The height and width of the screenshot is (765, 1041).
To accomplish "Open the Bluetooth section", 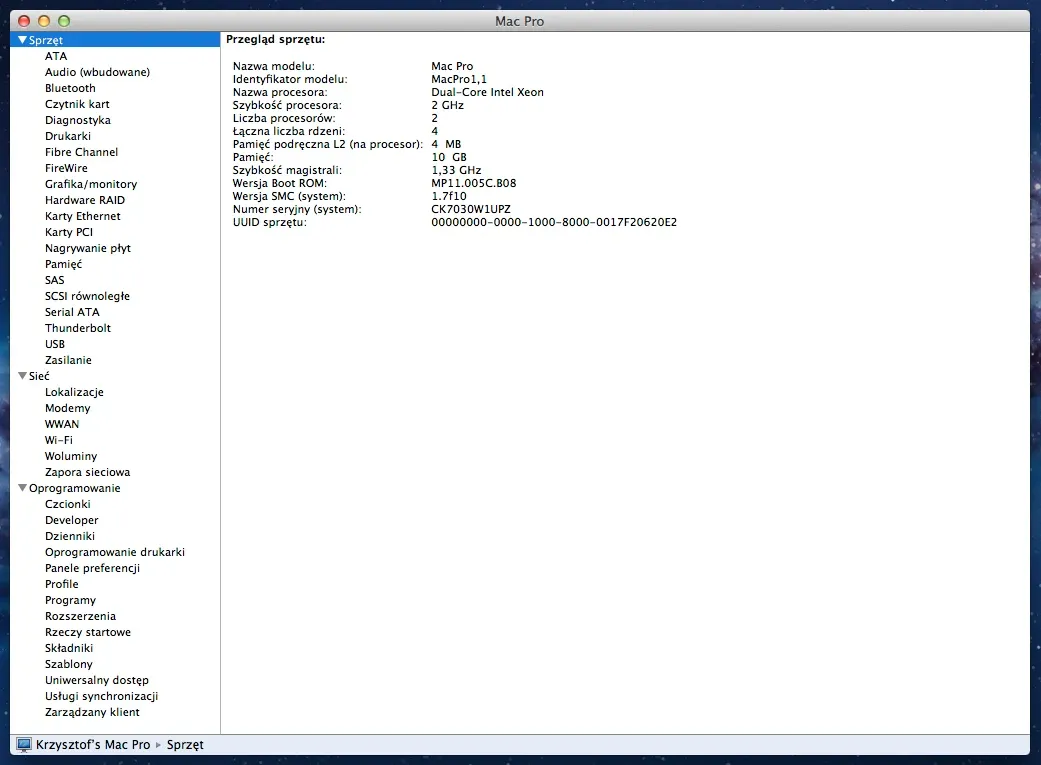I will coord(70,88).
